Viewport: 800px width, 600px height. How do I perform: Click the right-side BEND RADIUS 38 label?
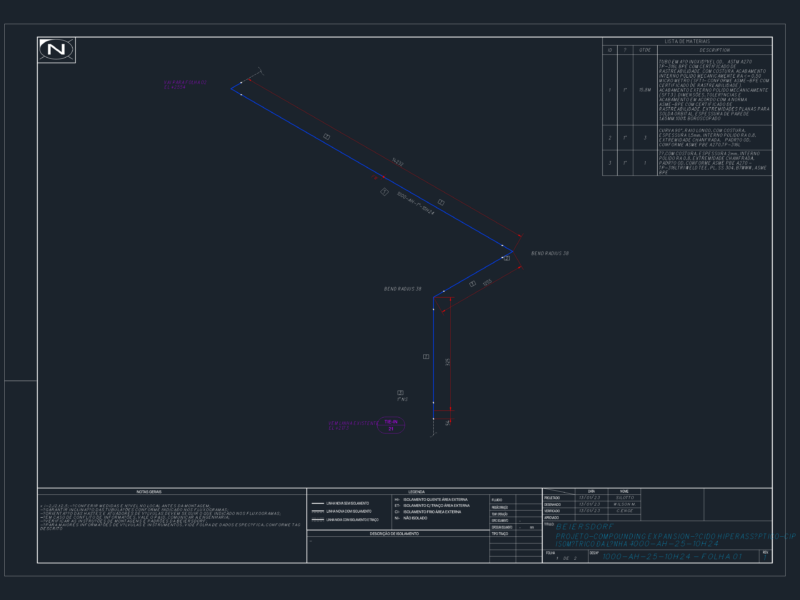pyautogui.click(x=549, y=253)
